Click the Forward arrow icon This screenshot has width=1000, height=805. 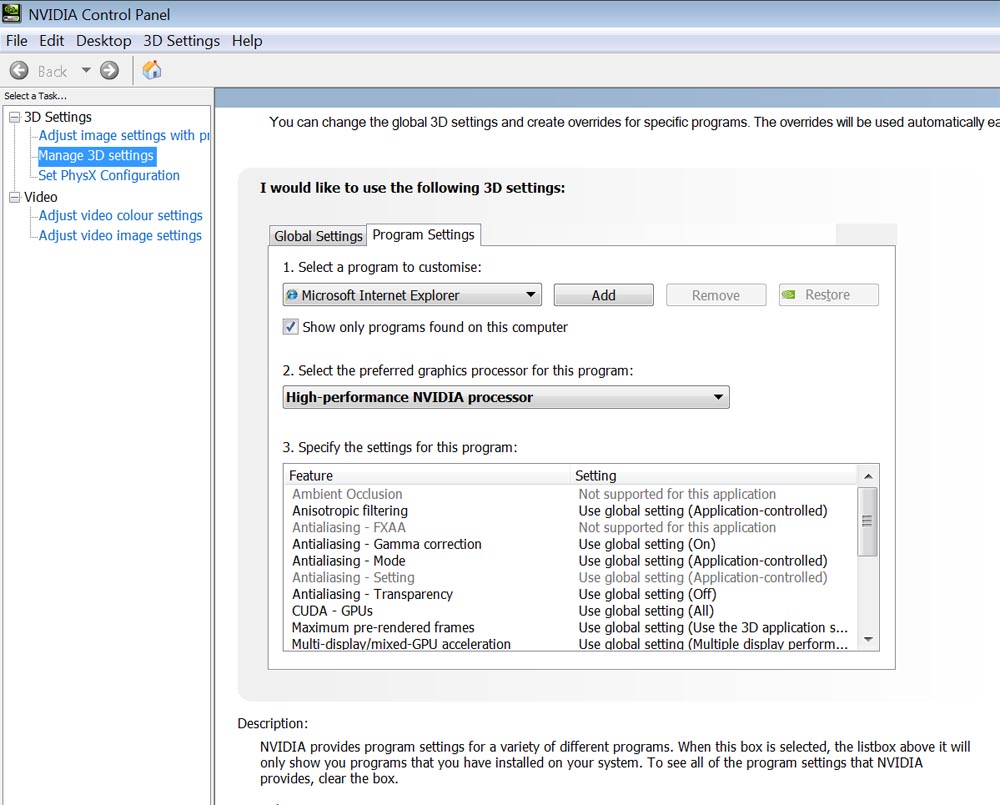110,70
